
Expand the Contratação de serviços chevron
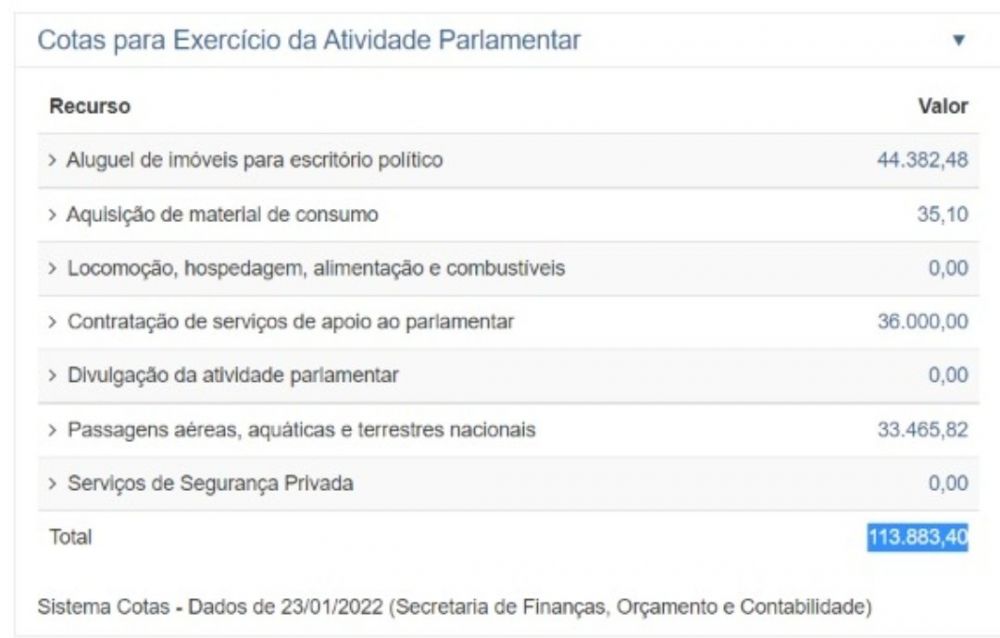point(53,322)
